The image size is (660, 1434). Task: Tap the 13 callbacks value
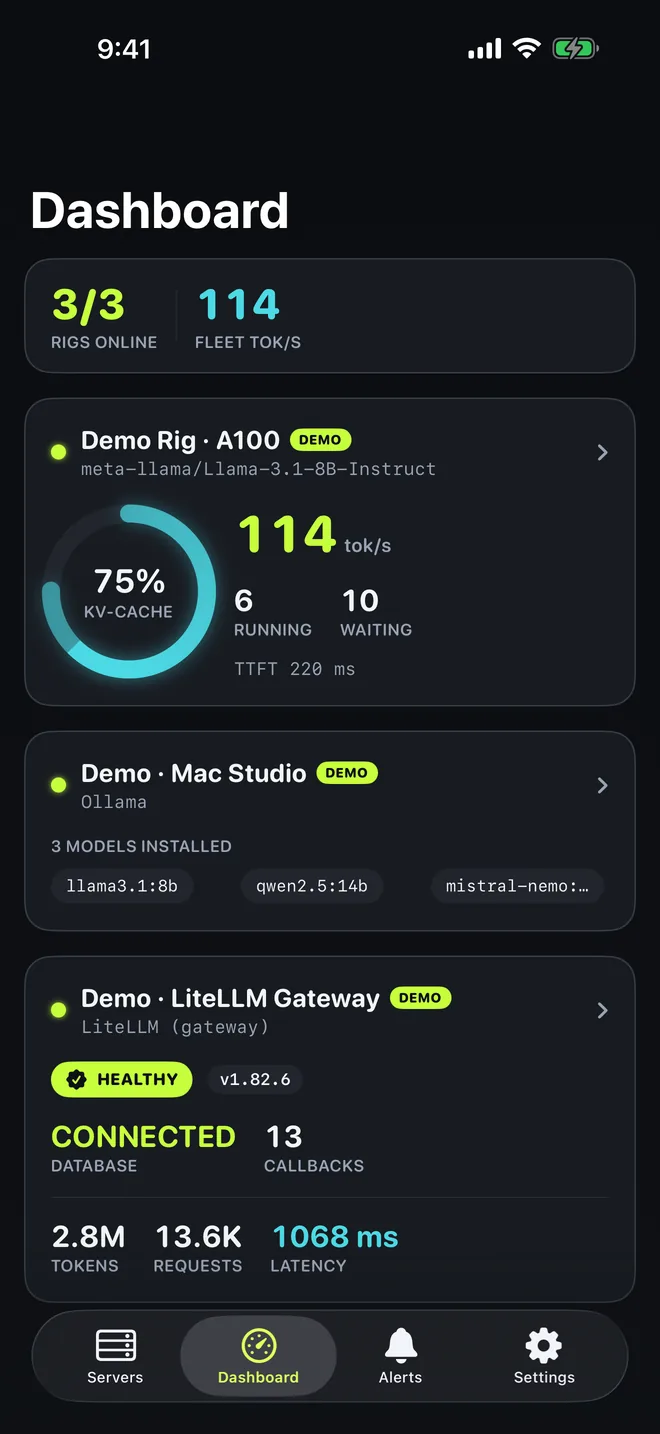point(284,1137)
